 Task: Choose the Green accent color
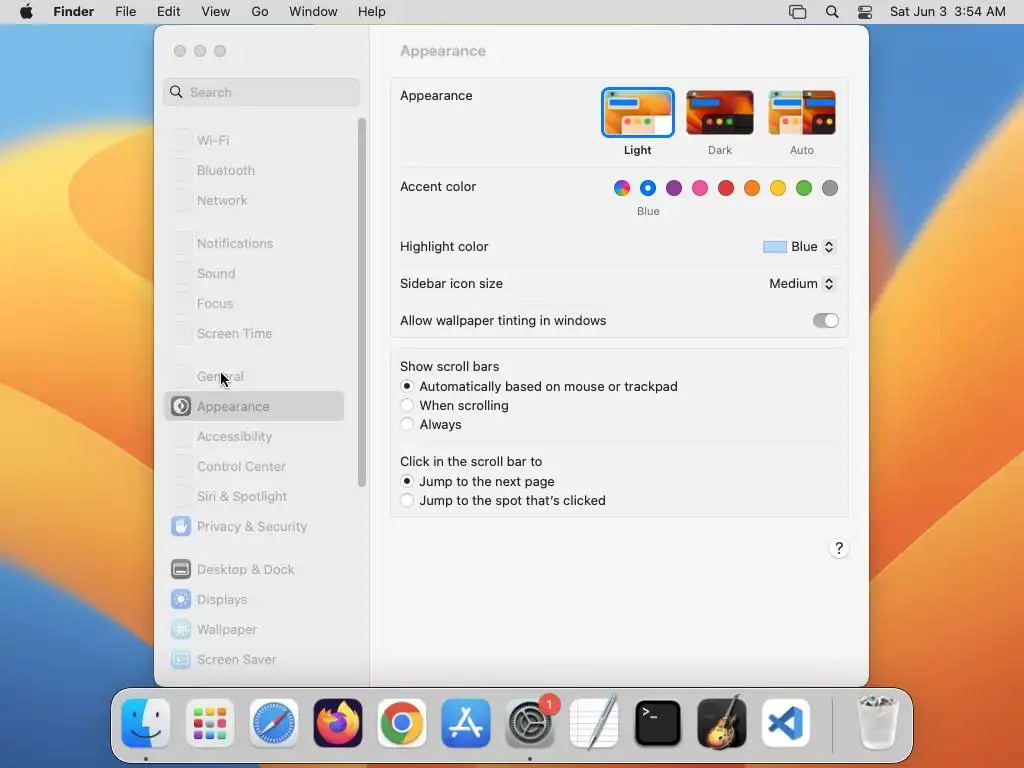click(x=804, y=188)
